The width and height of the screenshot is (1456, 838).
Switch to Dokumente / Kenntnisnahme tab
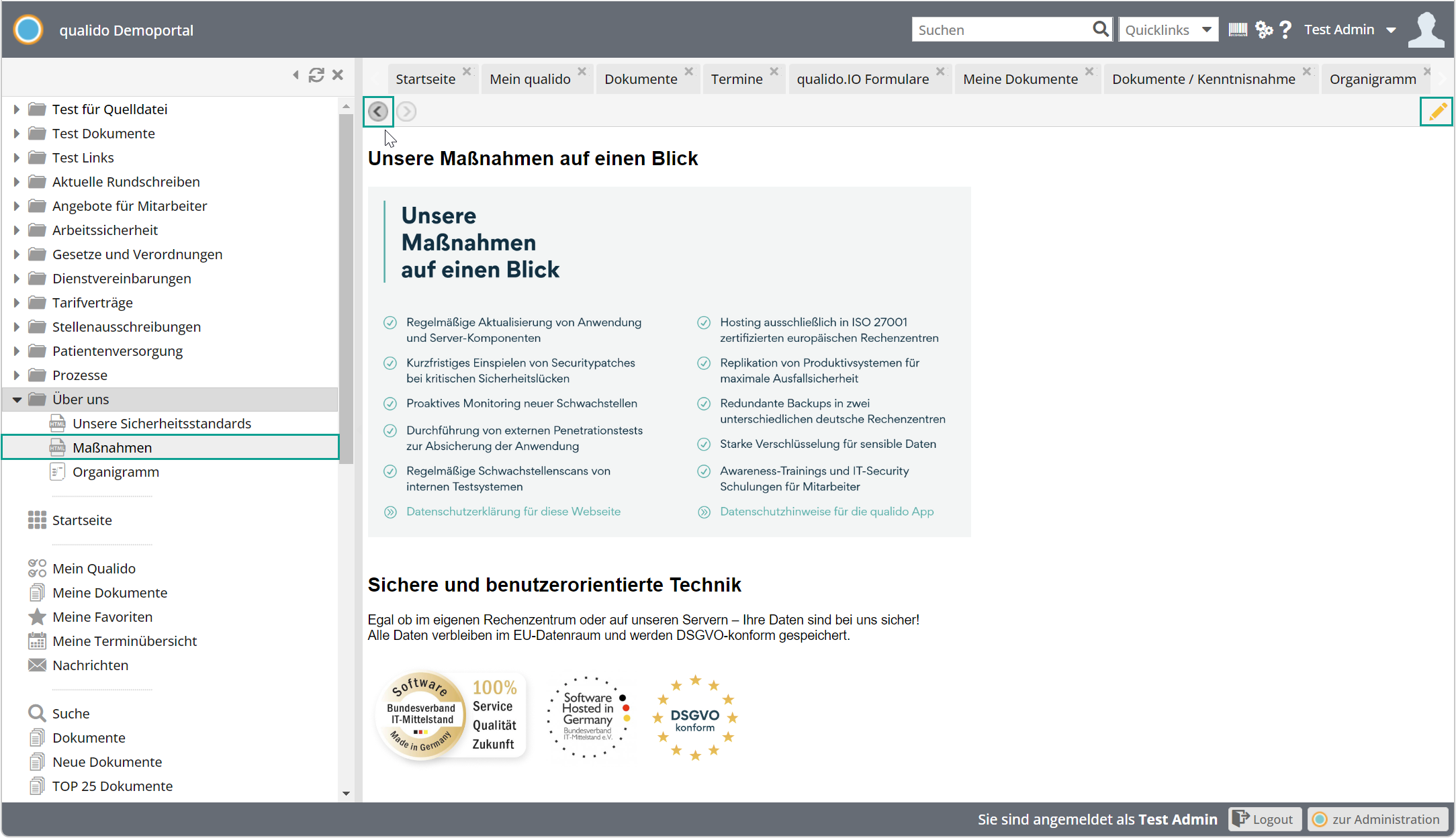click(1203, 79)
